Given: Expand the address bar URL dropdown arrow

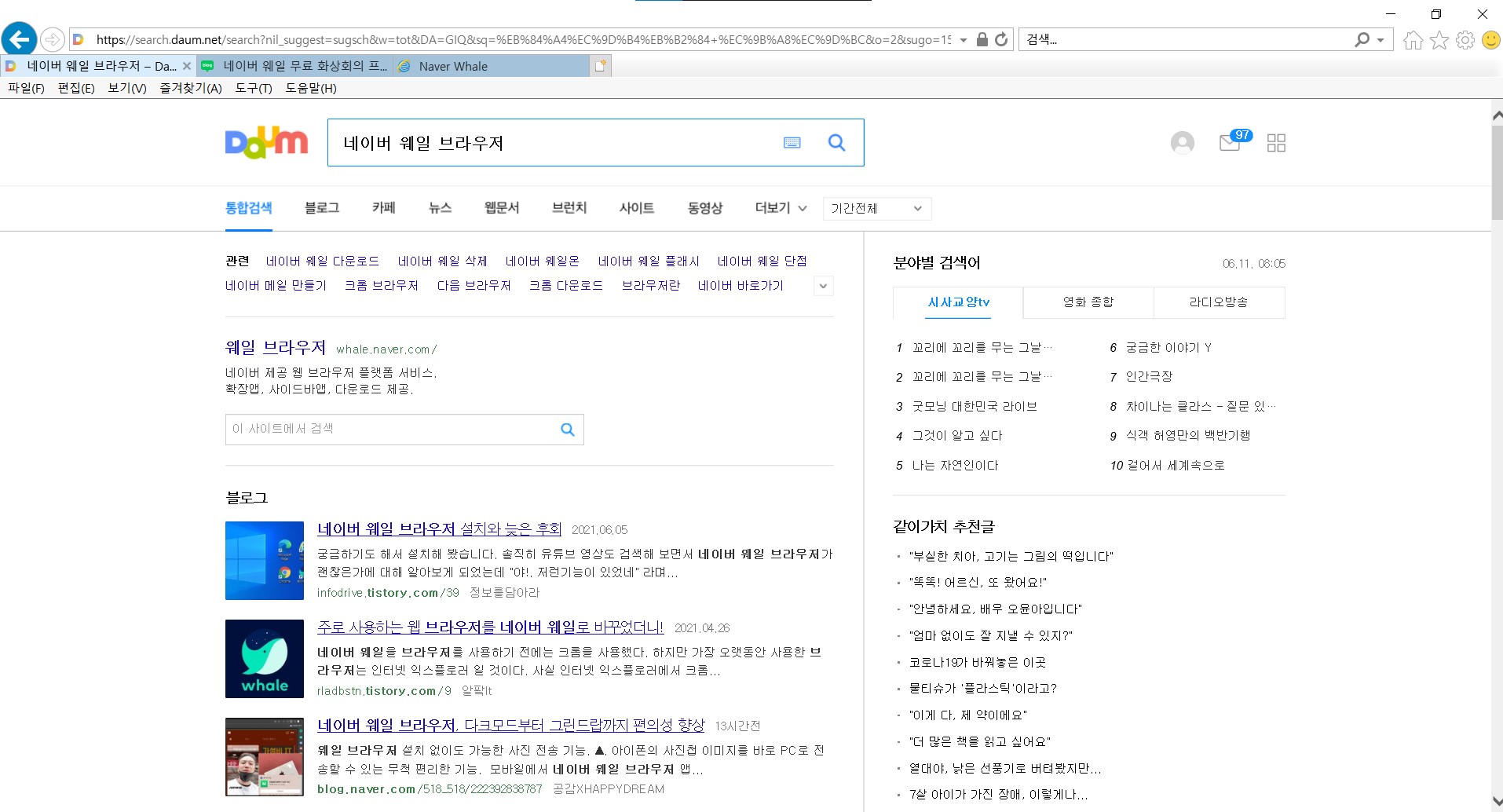Looking at the screenshot, I should click(x=964, y=39).
